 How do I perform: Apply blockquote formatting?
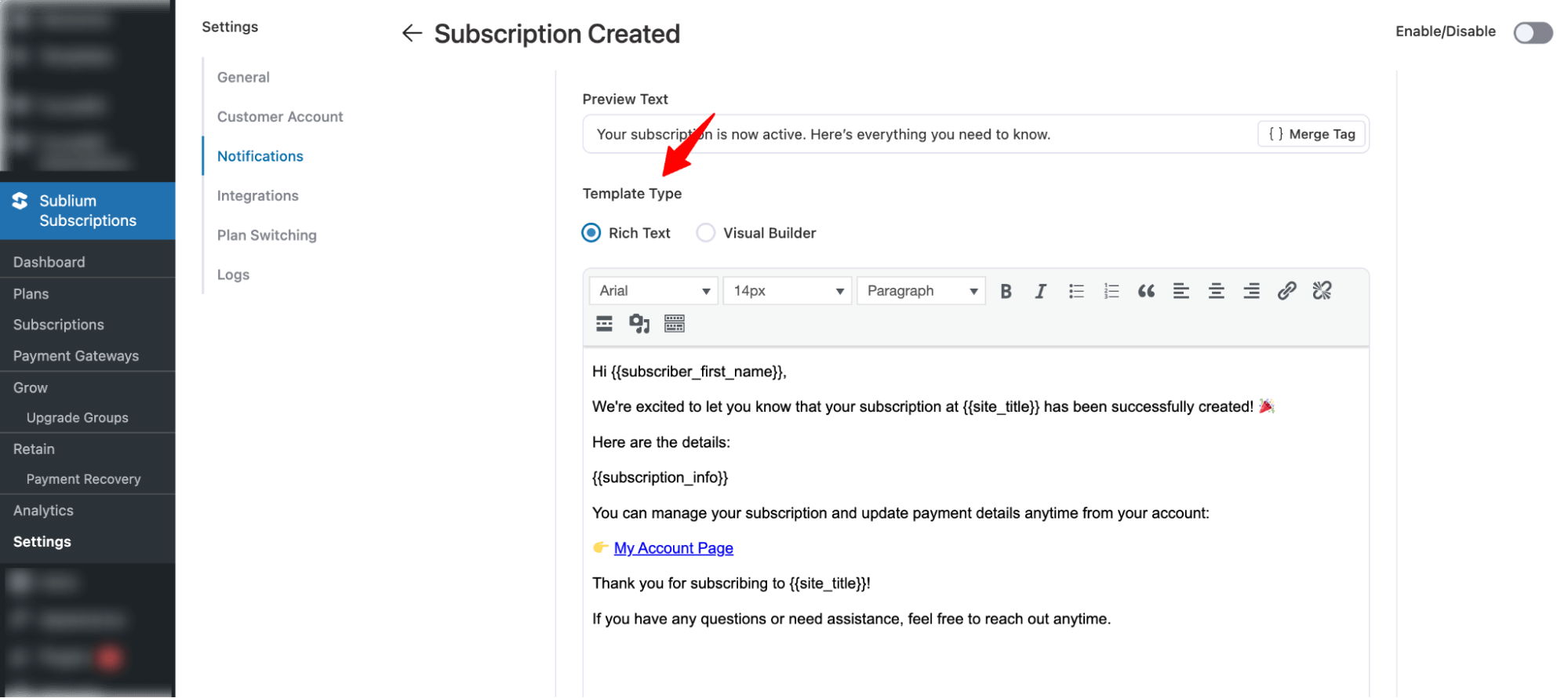pyautogui.click(x=1146, y=291)
